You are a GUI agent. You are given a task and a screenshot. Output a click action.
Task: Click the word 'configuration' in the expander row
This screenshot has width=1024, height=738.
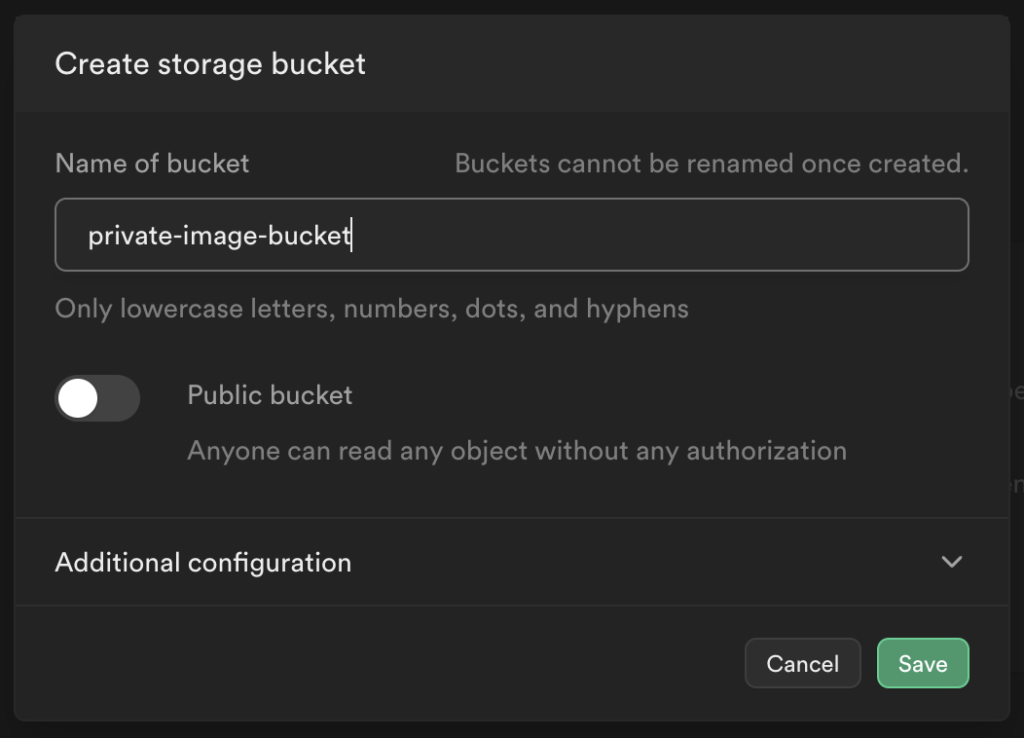(x=270, y=562)
